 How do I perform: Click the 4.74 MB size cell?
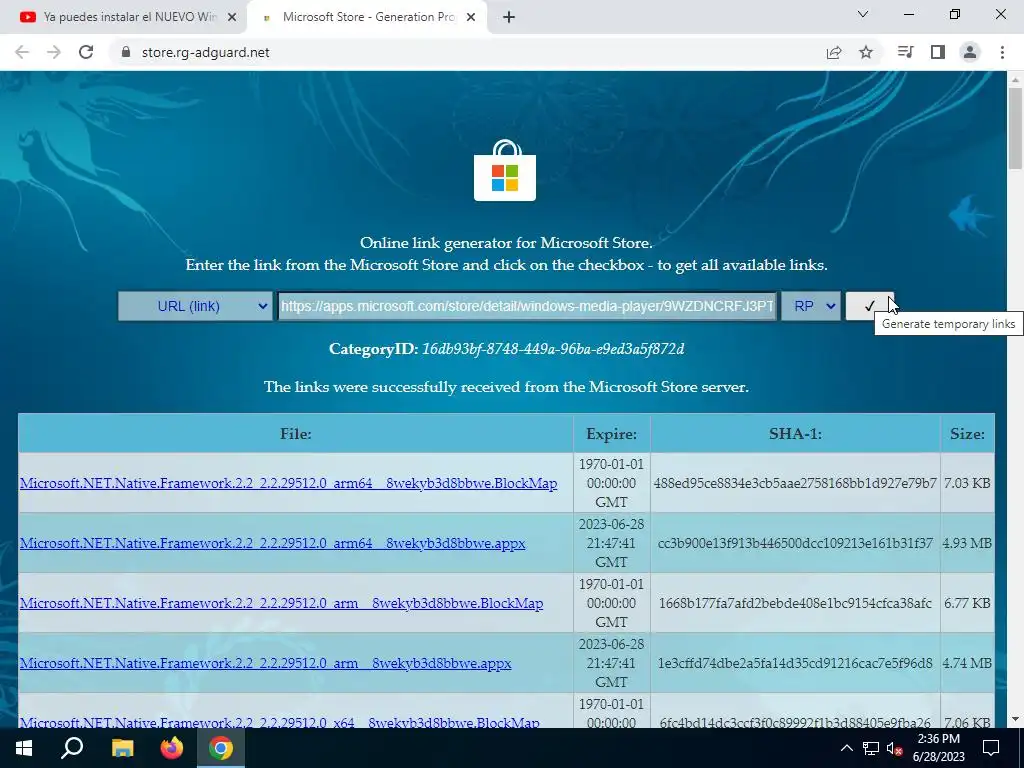(967, 664)
